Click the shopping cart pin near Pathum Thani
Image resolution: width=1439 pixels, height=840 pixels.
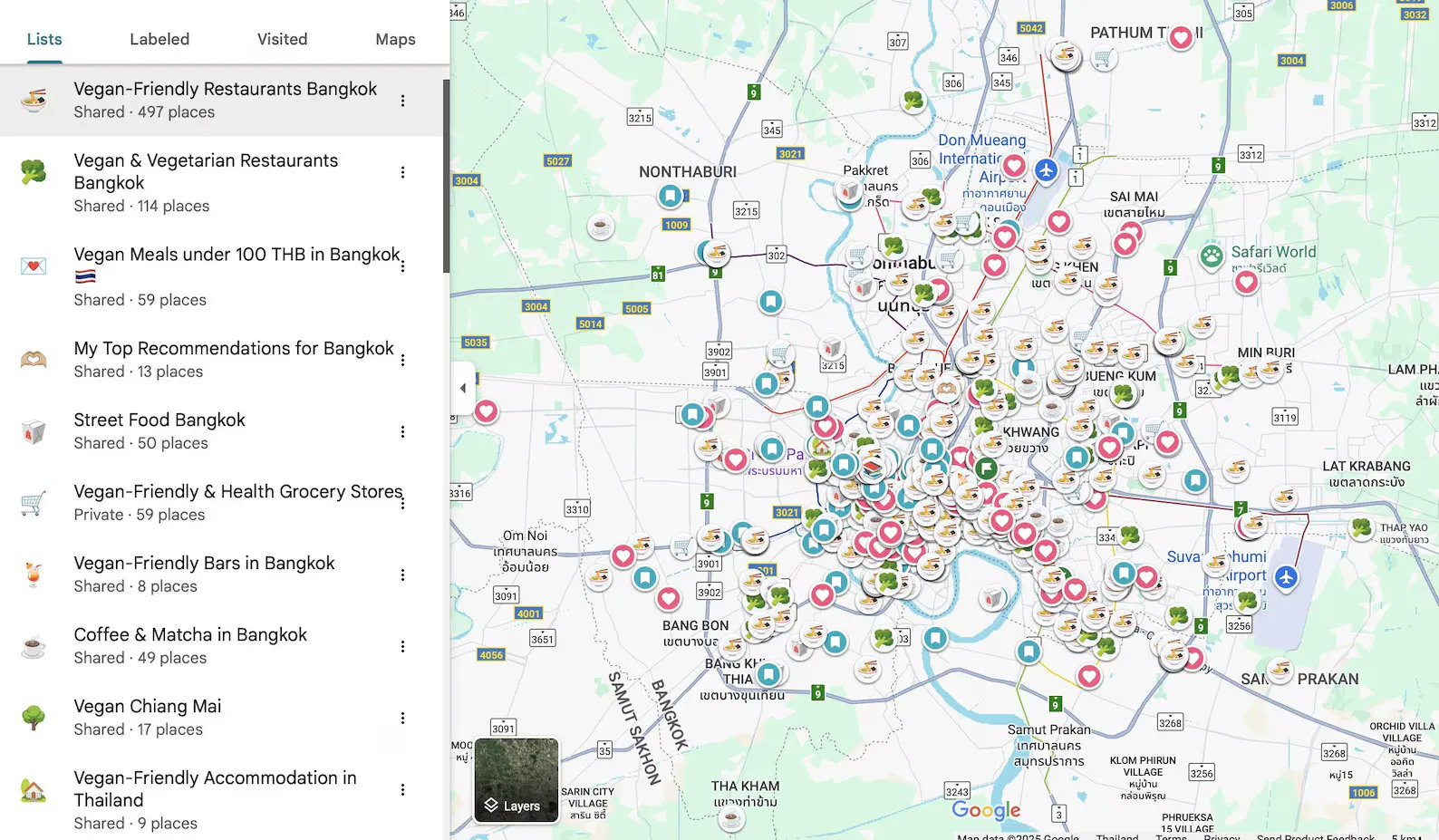[x=1103, y=59]
